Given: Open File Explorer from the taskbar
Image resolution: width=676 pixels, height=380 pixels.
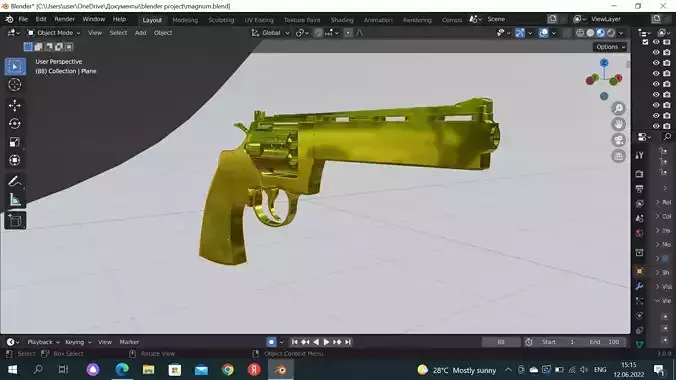Looking at the screenshot, I should pyautogui.click(x=148, y=370).
